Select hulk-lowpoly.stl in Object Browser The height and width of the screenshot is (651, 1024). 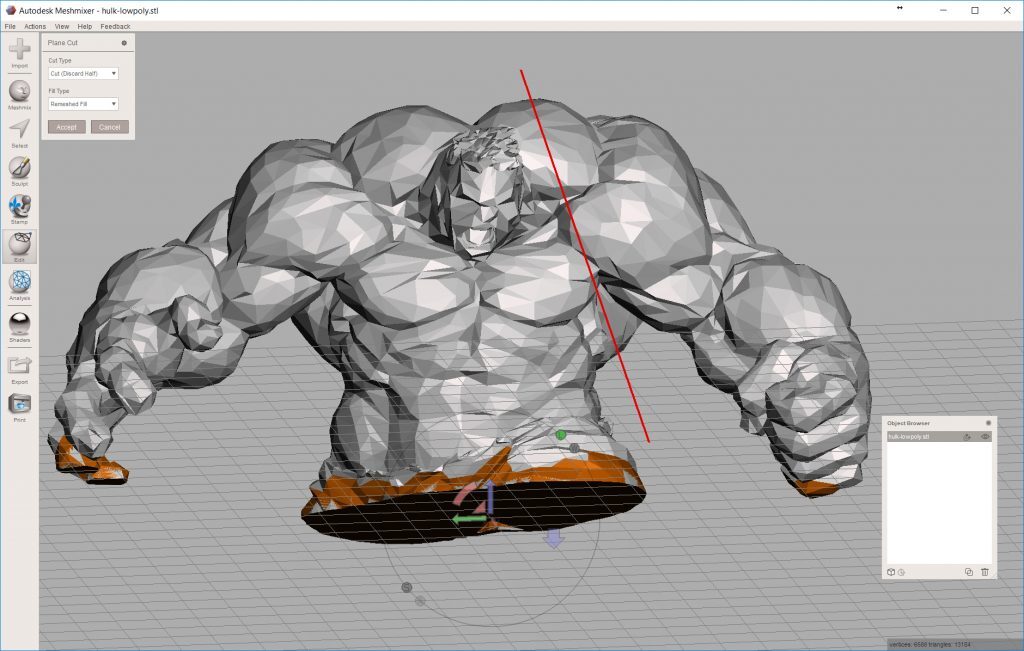click(x=939, y=437)
